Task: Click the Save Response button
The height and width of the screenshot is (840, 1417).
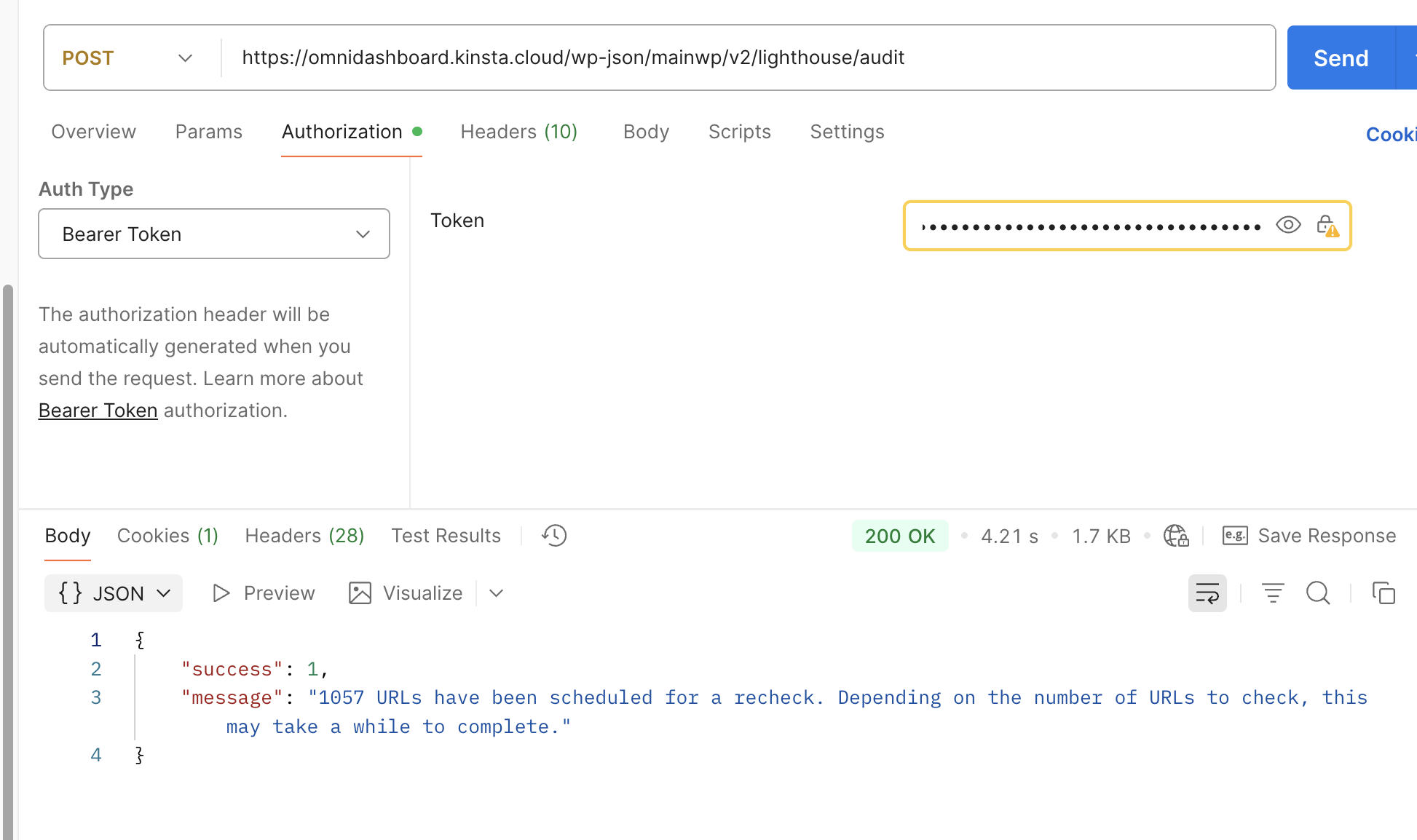Action: [1309, 536]
